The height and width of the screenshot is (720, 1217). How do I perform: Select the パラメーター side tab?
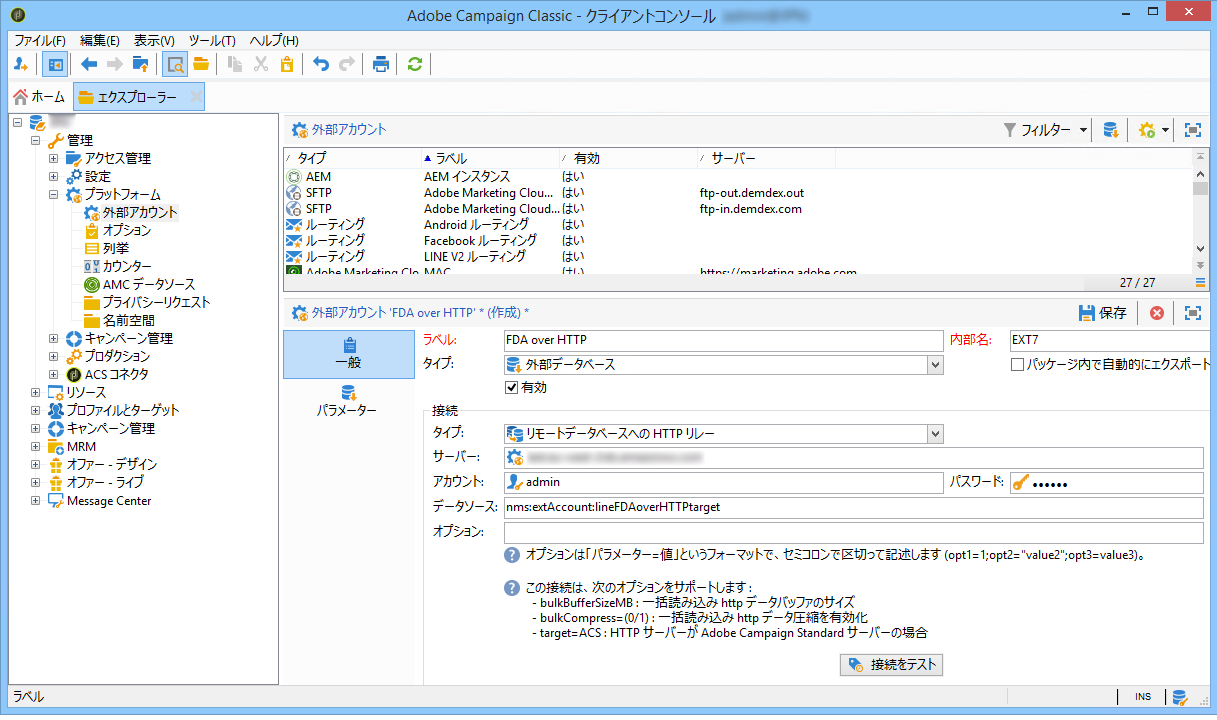349,401
